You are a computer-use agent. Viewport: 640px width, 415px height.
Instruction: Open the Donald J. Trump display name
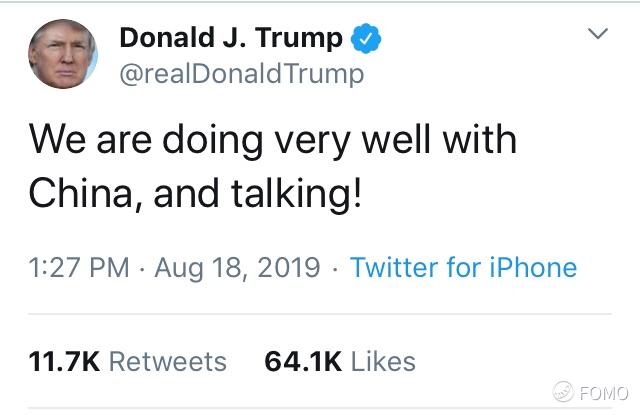pyautogui.click(x=231, y=39)
